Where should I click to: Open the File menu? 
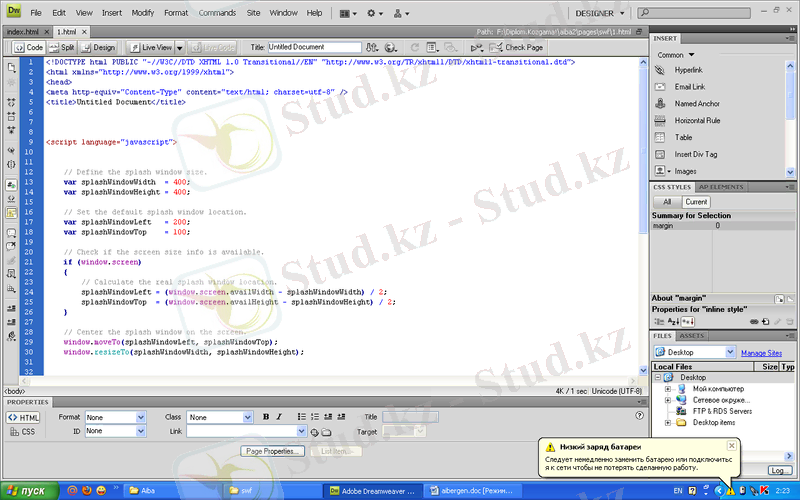click(x=36, y=13)
